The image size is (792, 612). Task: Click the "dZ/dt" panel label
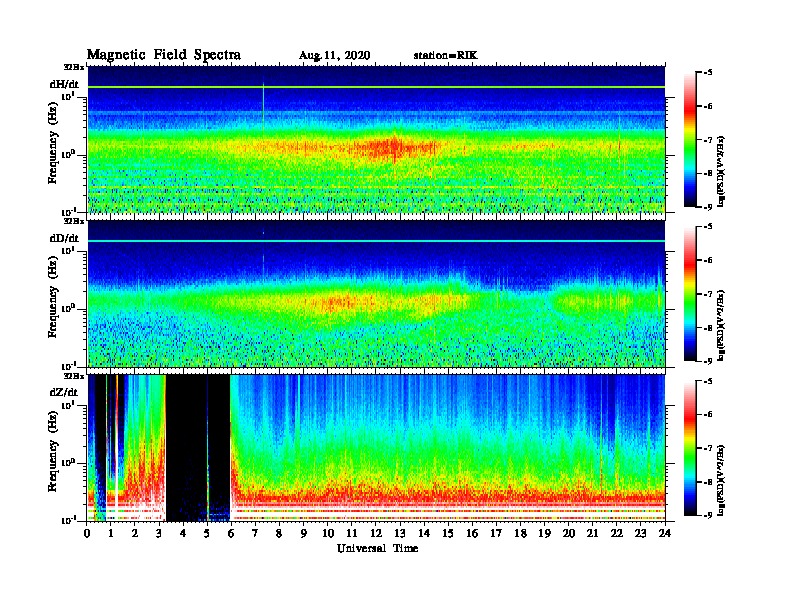(64, 392)
